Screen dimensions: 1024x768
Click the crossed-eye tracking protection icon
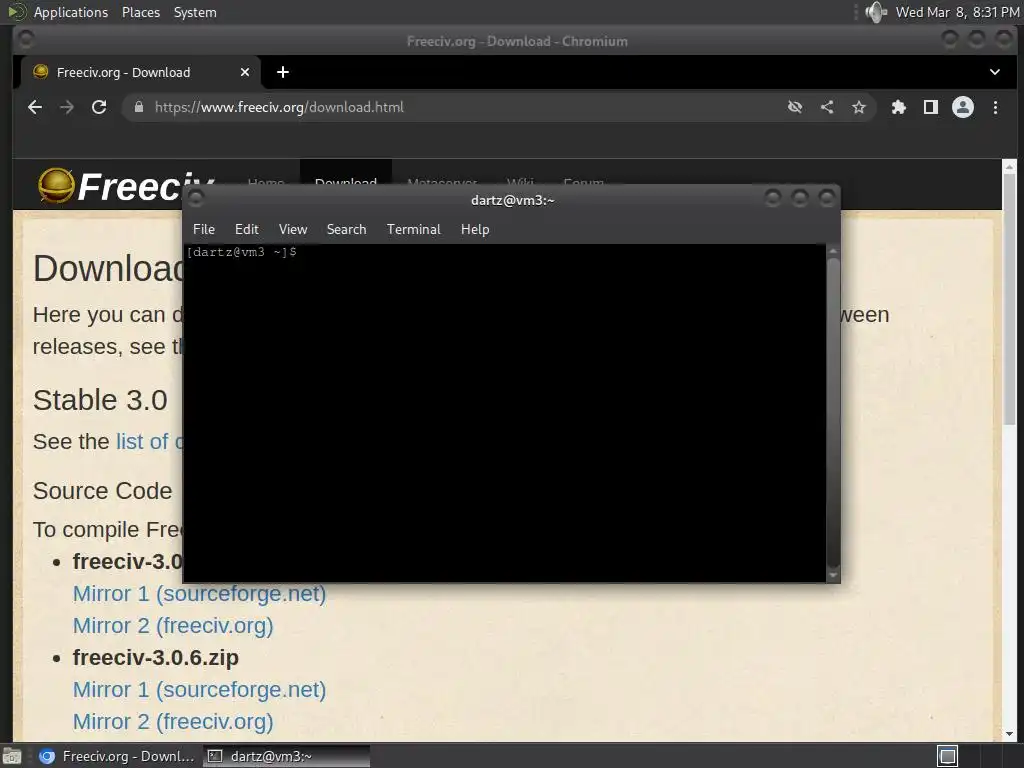tap(795, 107)
